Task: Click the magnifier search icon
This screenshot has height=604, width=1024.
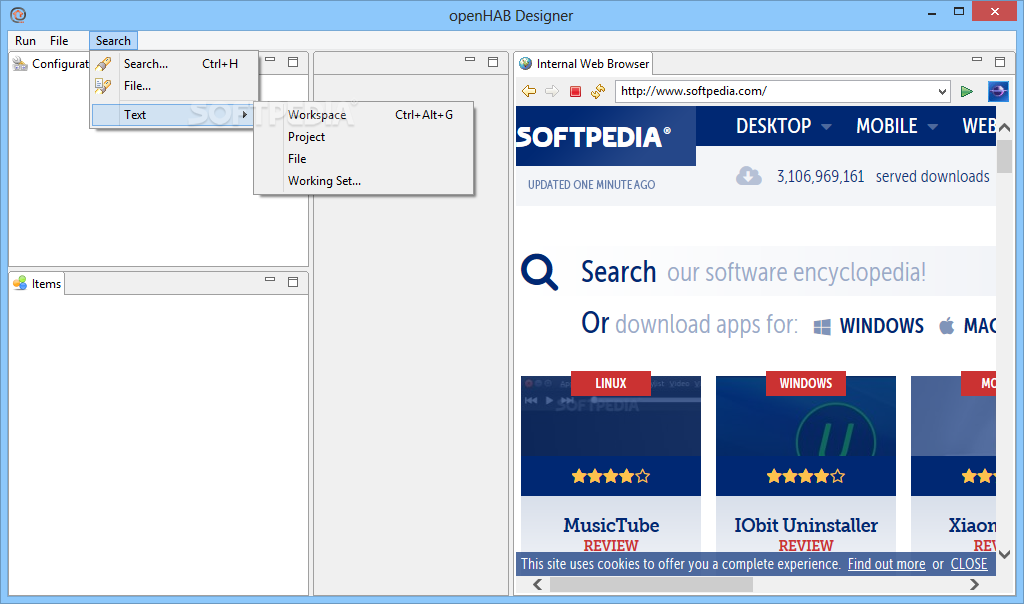Action: (539, 272)
